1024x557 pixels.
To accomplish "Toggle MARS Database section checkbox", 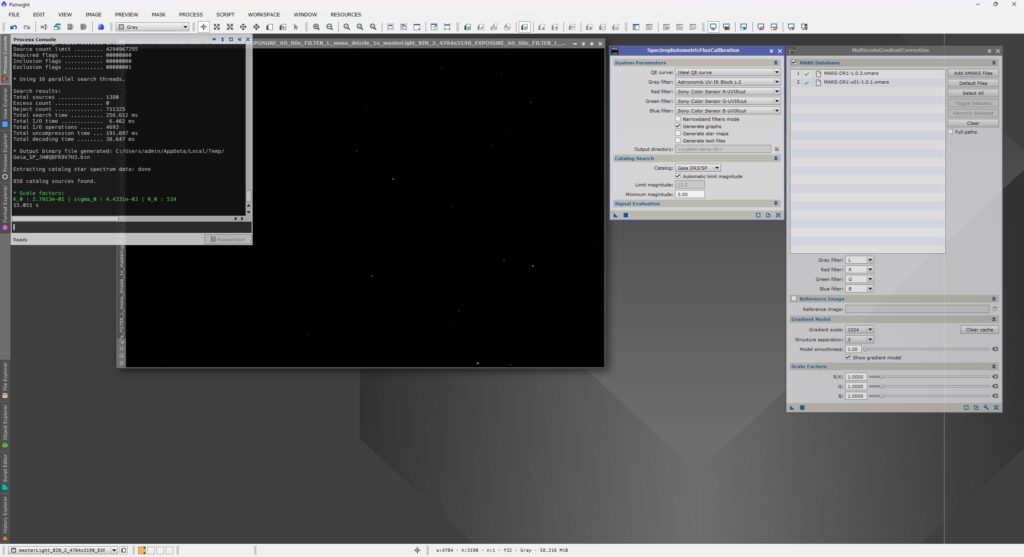I will click(x=794, y=63).
